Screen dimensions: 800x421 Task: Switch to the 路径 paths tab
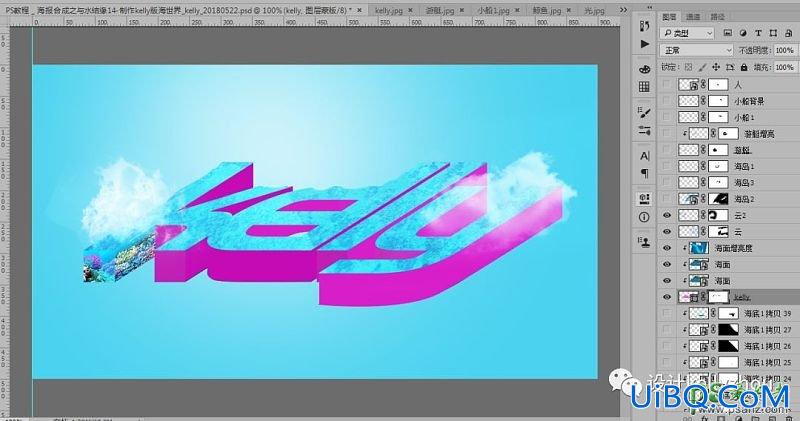[717, 17]
